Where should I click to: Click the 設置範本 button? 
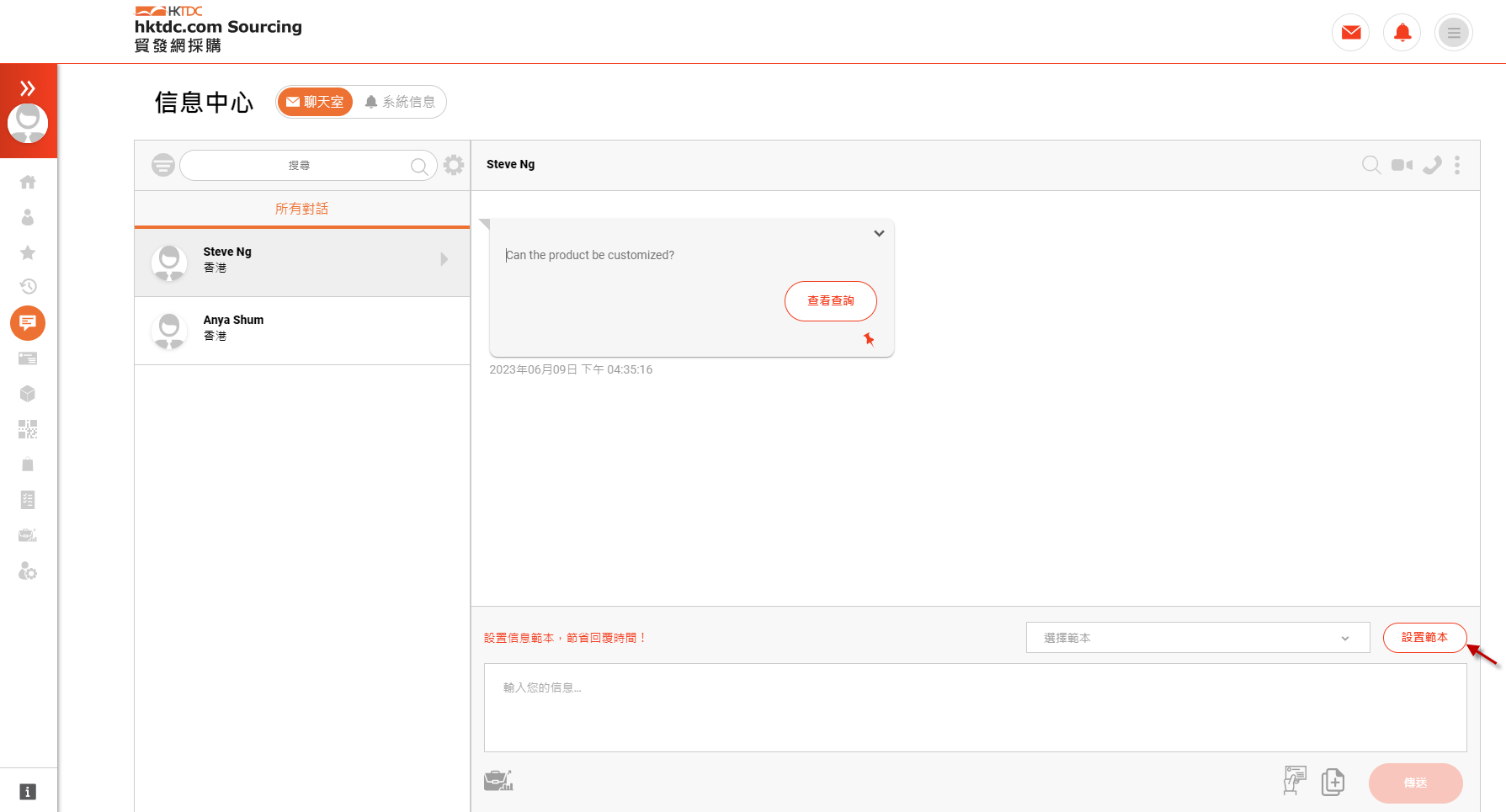coord(1425,638)
